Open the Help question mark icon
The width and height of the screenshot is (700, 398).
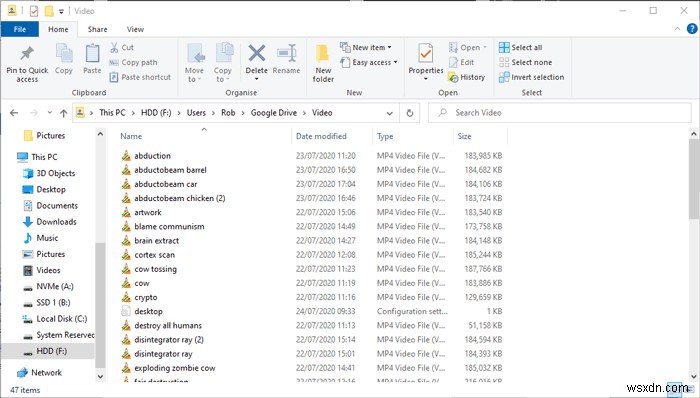[x=692, y=29]
